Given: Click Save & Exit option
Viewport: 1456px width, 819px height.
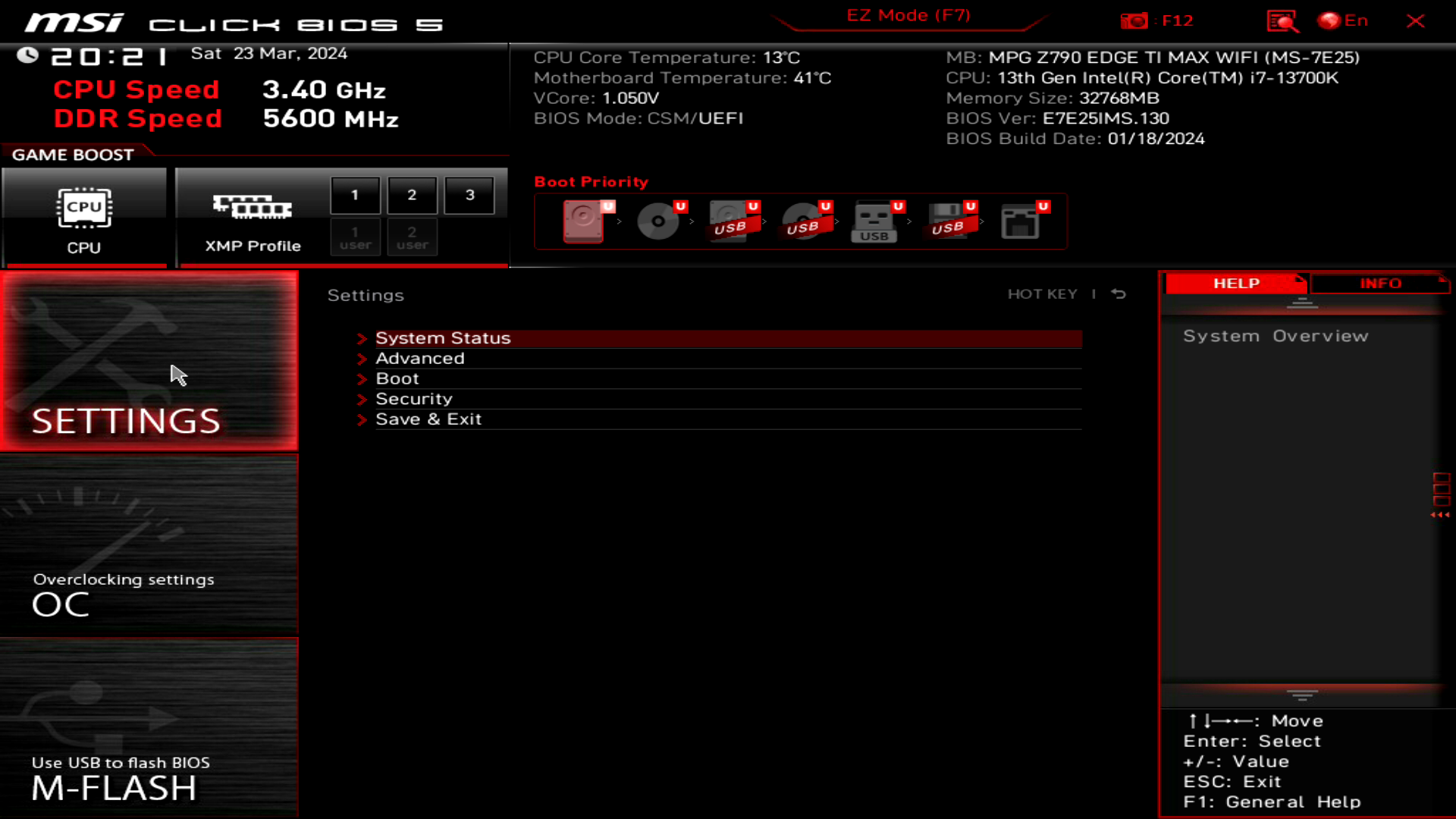Looking at the screenshot, I should (427, 418).
